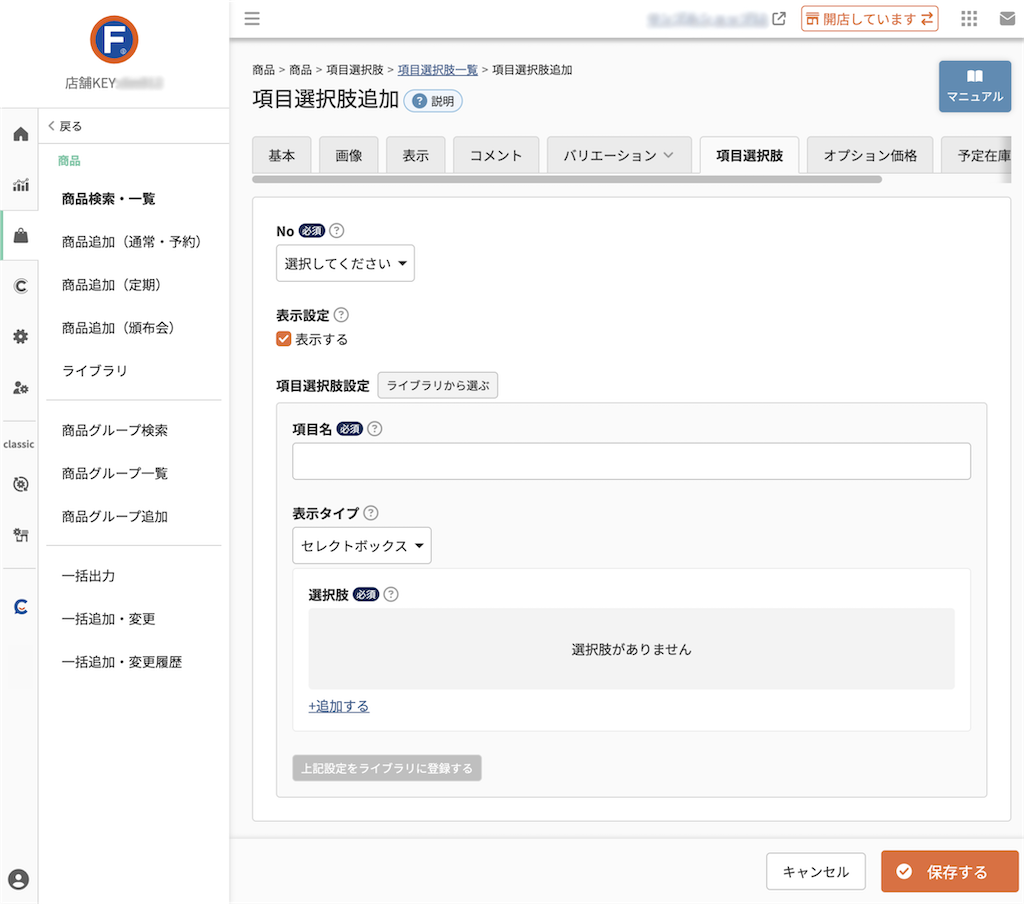
Task: Open 一括追加・変更 menu item
Action: [108, 619]
